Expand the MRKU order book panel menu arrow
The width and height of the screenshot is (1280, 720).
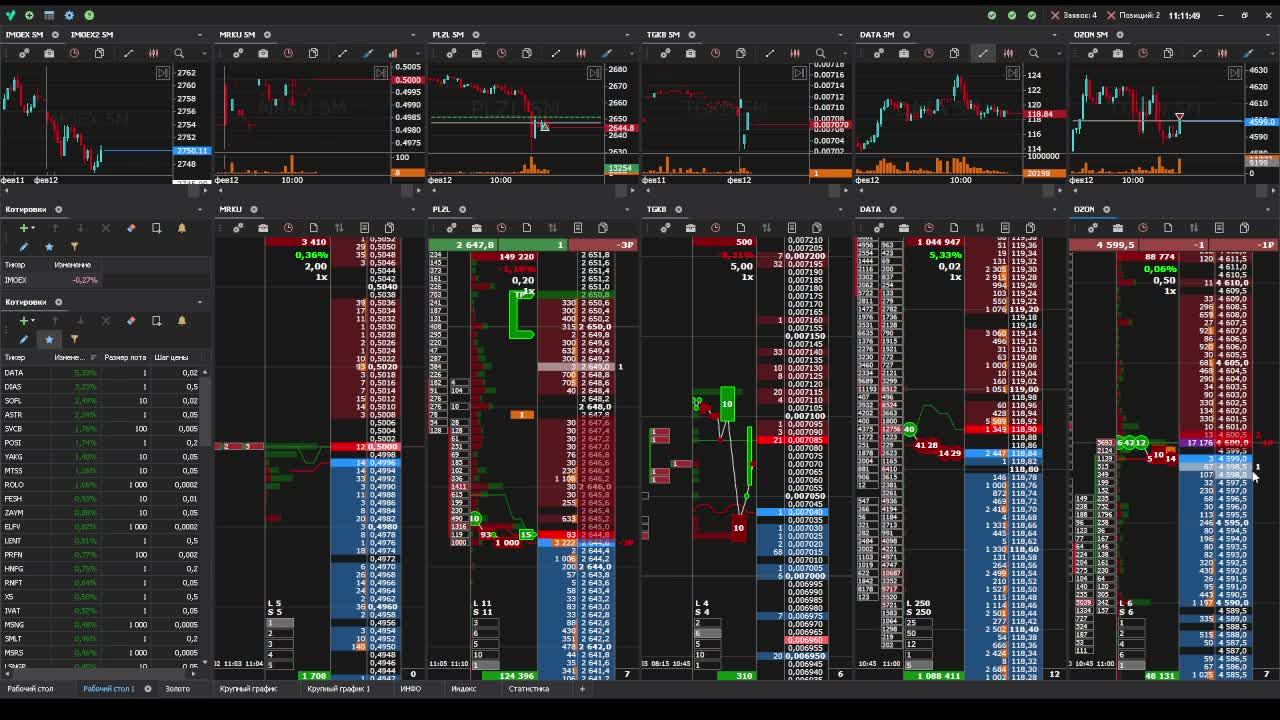(x=414, y=209)
